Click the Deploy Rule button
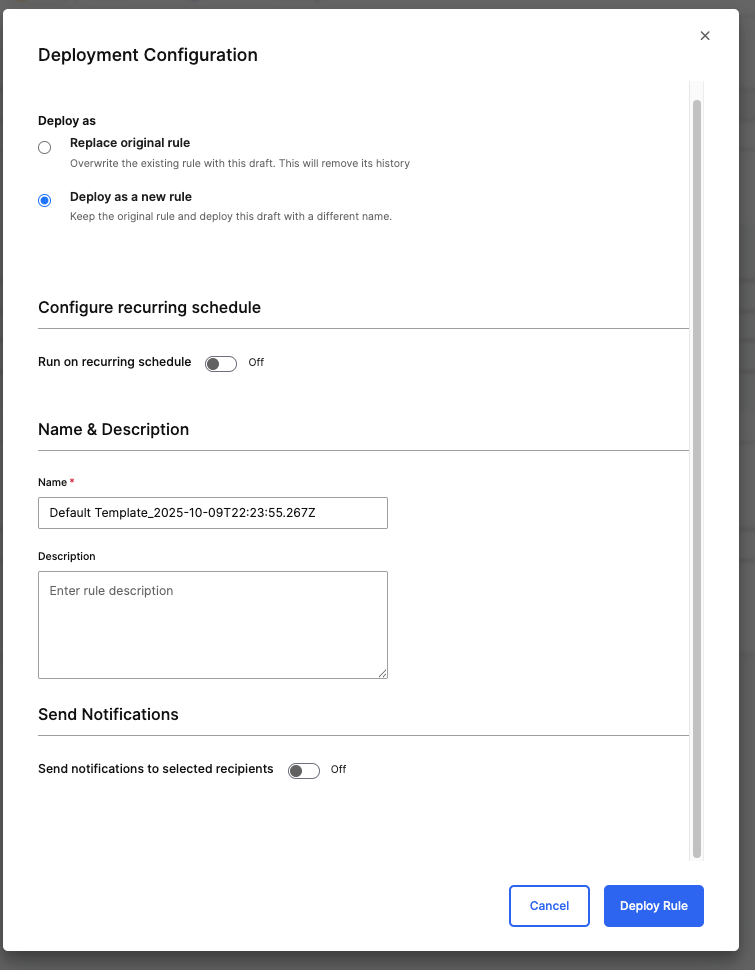This screenshot has width=755, height=970. (x=653, y=905)
